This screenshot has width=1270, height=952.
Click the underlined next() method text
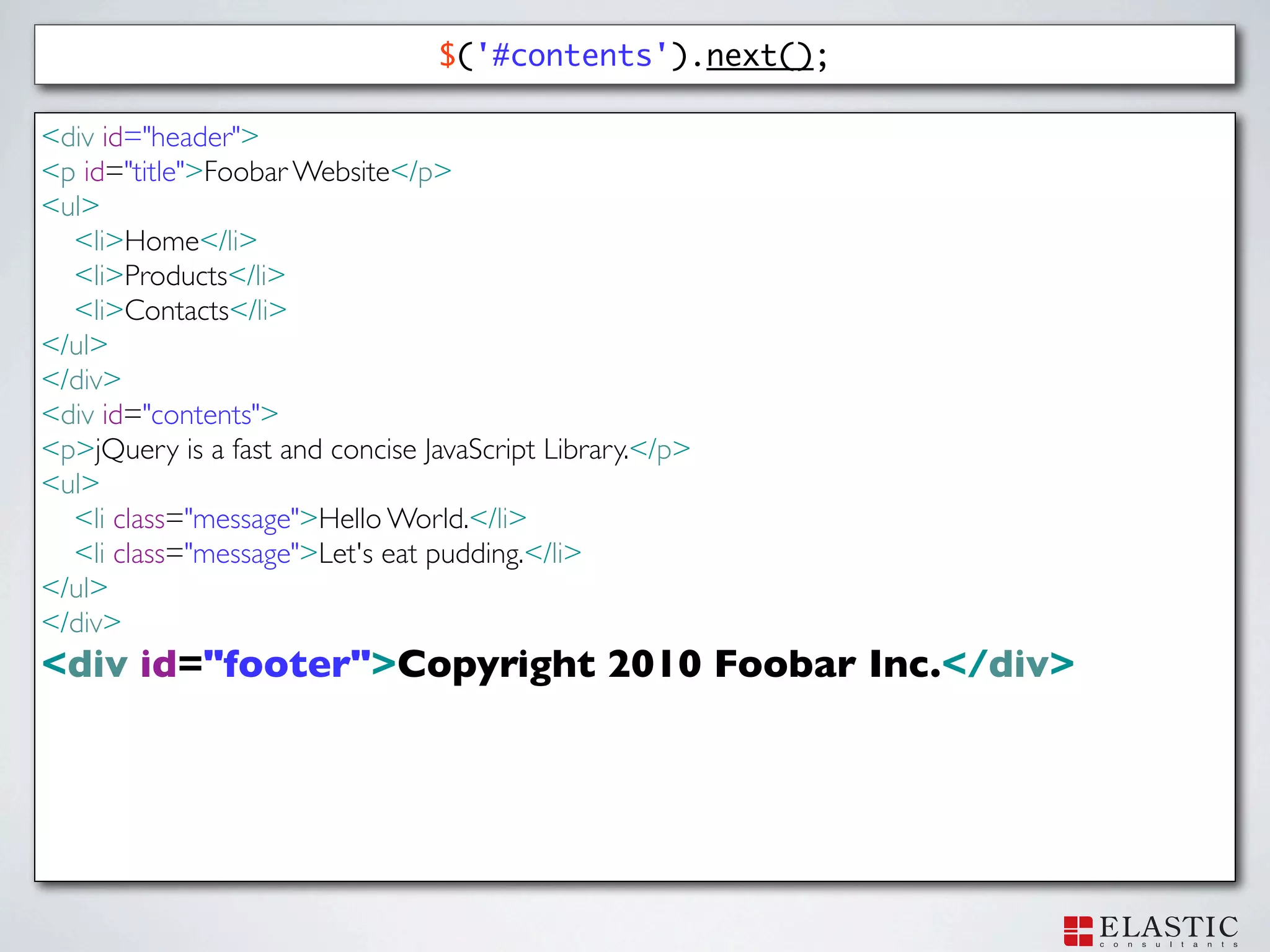759,56
